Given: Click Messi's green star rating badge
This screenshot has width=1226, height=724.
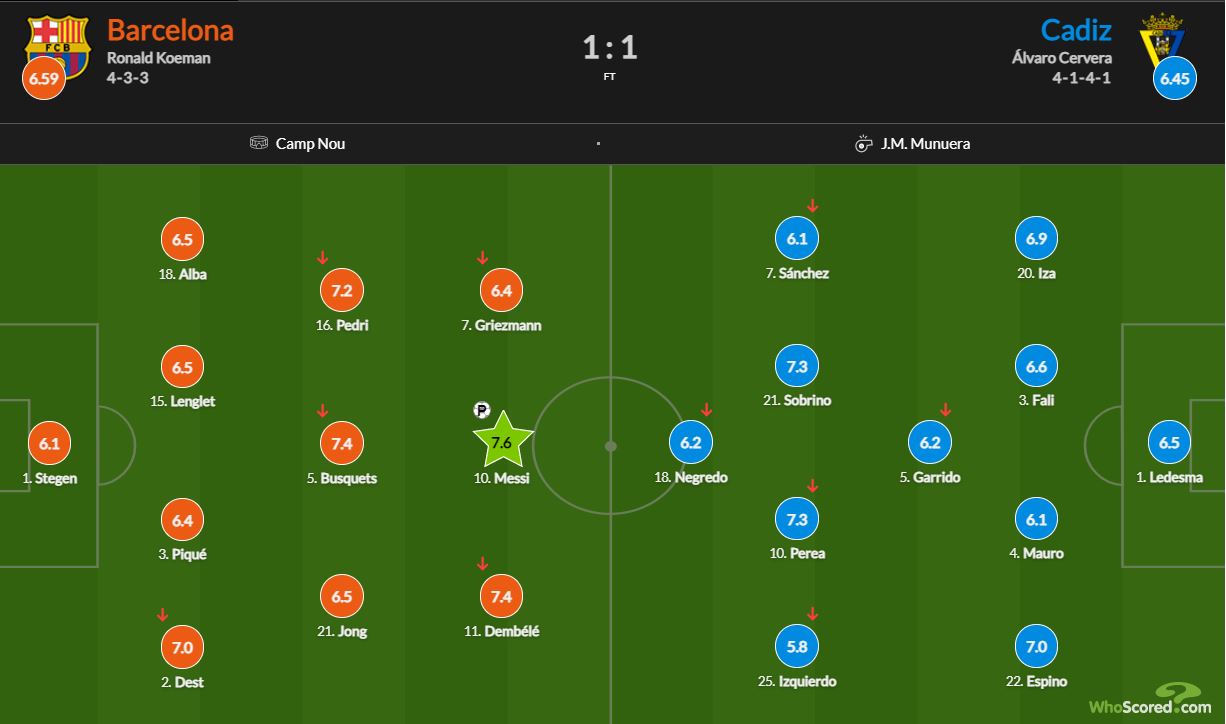Looking at the screenshot, I should click(x=502, y=442).
